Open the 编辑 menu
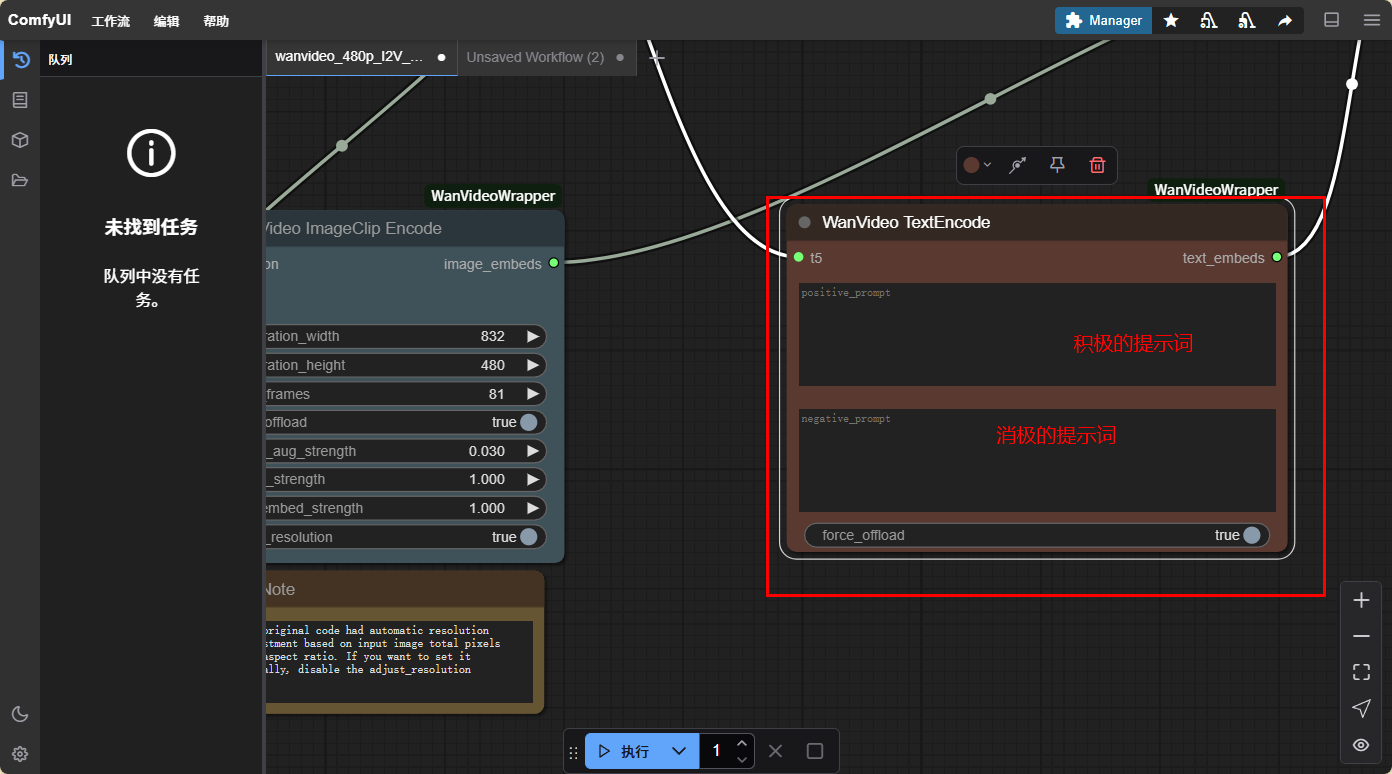The image size is (1392, 774). 166,21
